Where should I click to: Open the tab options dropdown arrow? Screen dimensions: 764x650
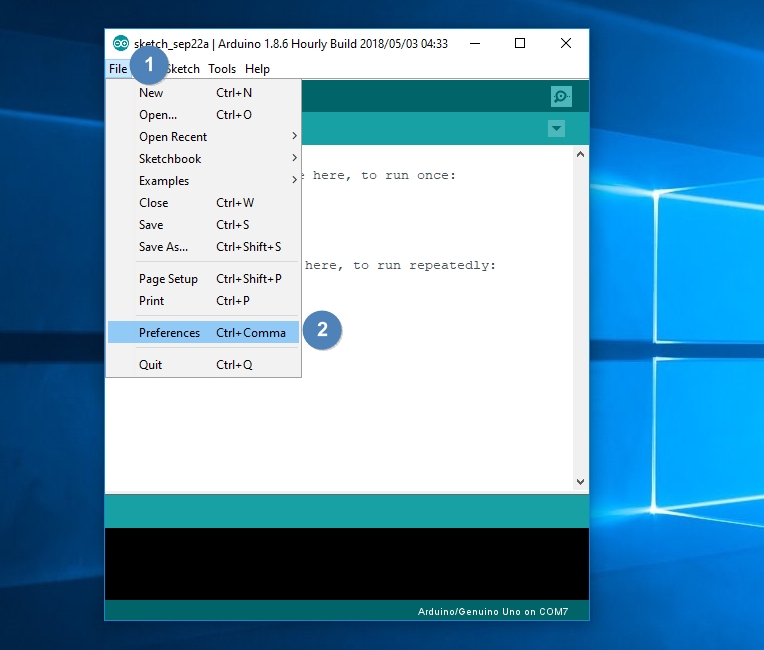coord(556,129)
